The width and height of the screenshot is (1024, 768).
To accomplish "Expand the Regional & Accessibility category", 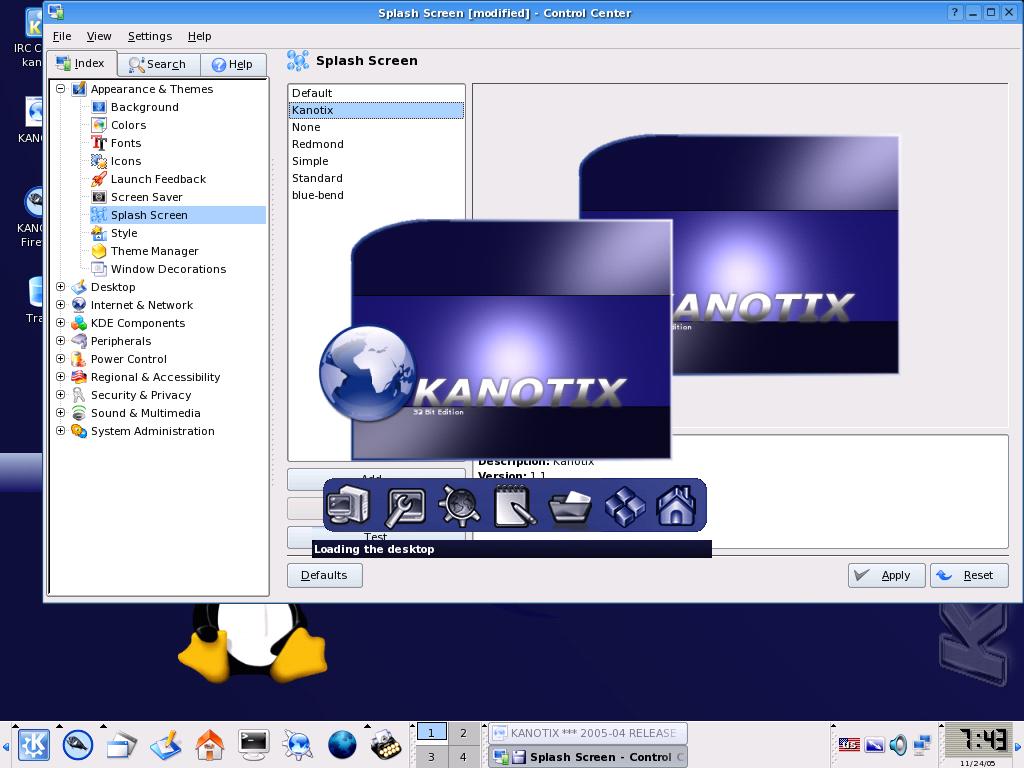I will tap(61, 377).
